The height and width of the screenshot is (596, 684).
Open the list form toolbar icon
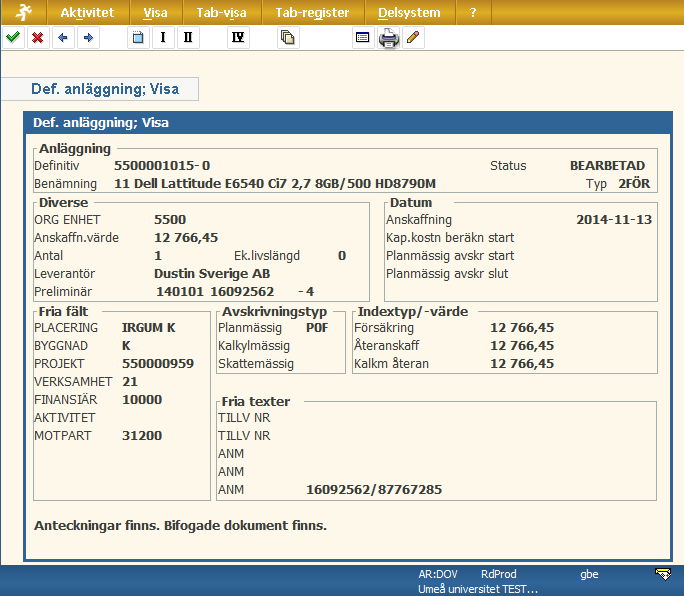[363, 38]
